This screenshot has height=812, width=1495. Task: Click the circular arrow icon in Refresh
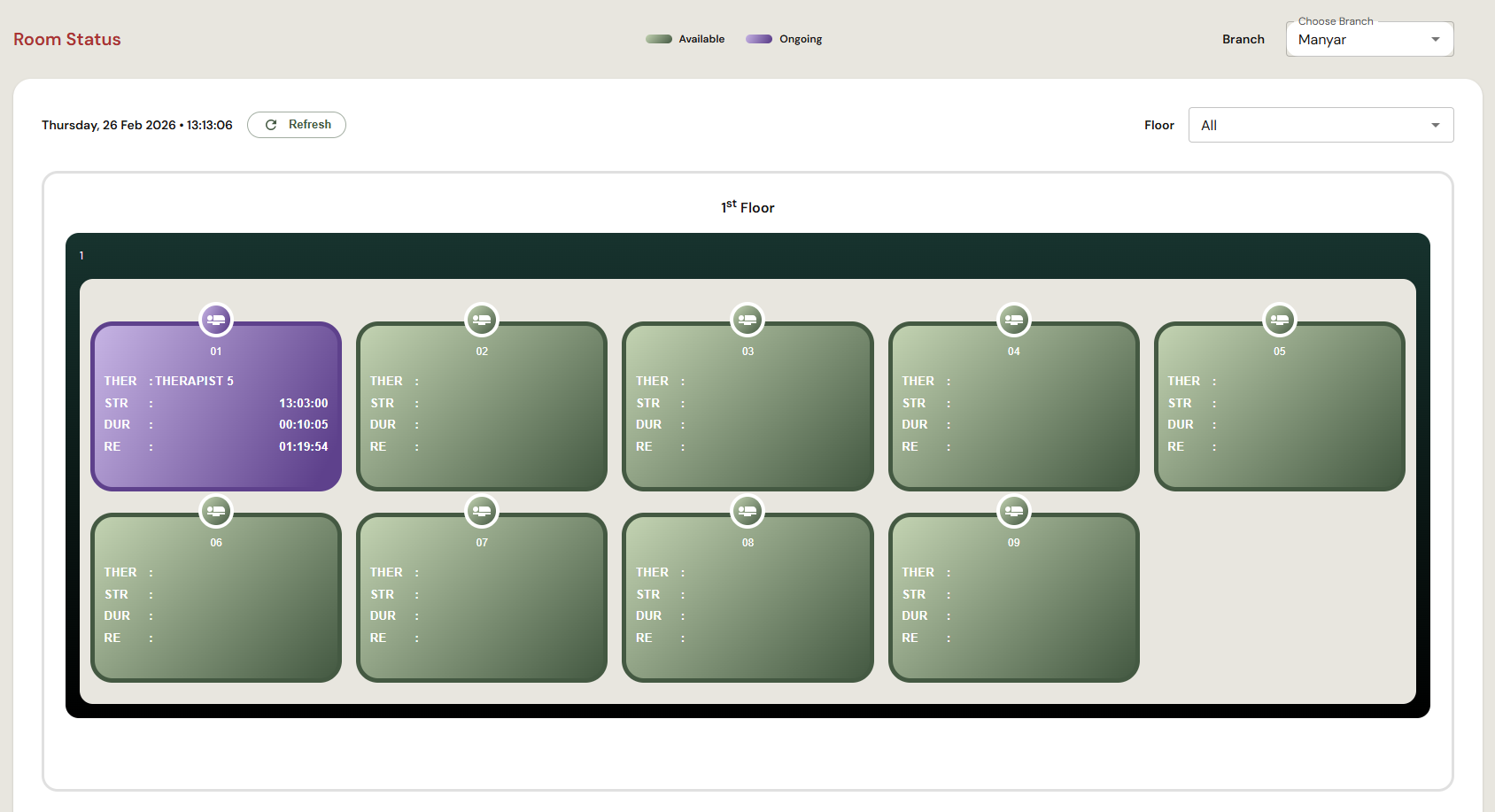[x=271, y=125]
